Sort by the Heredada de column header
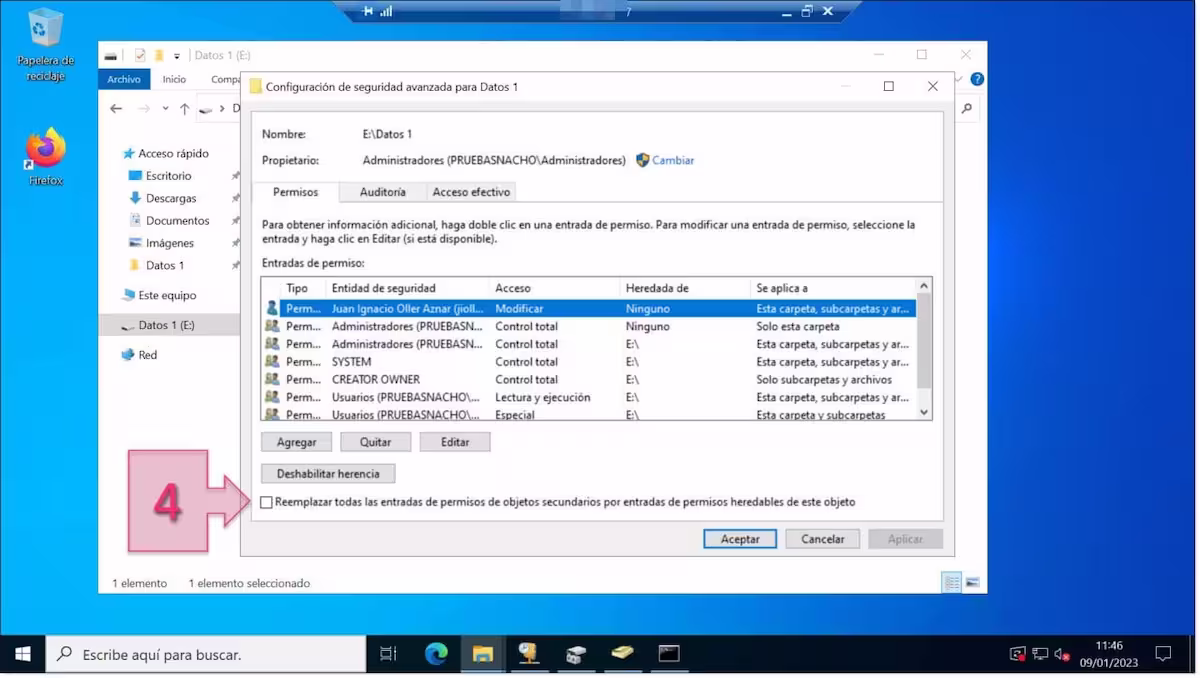This screenshot has width=1200, height=678. click(x=685, y=288)
